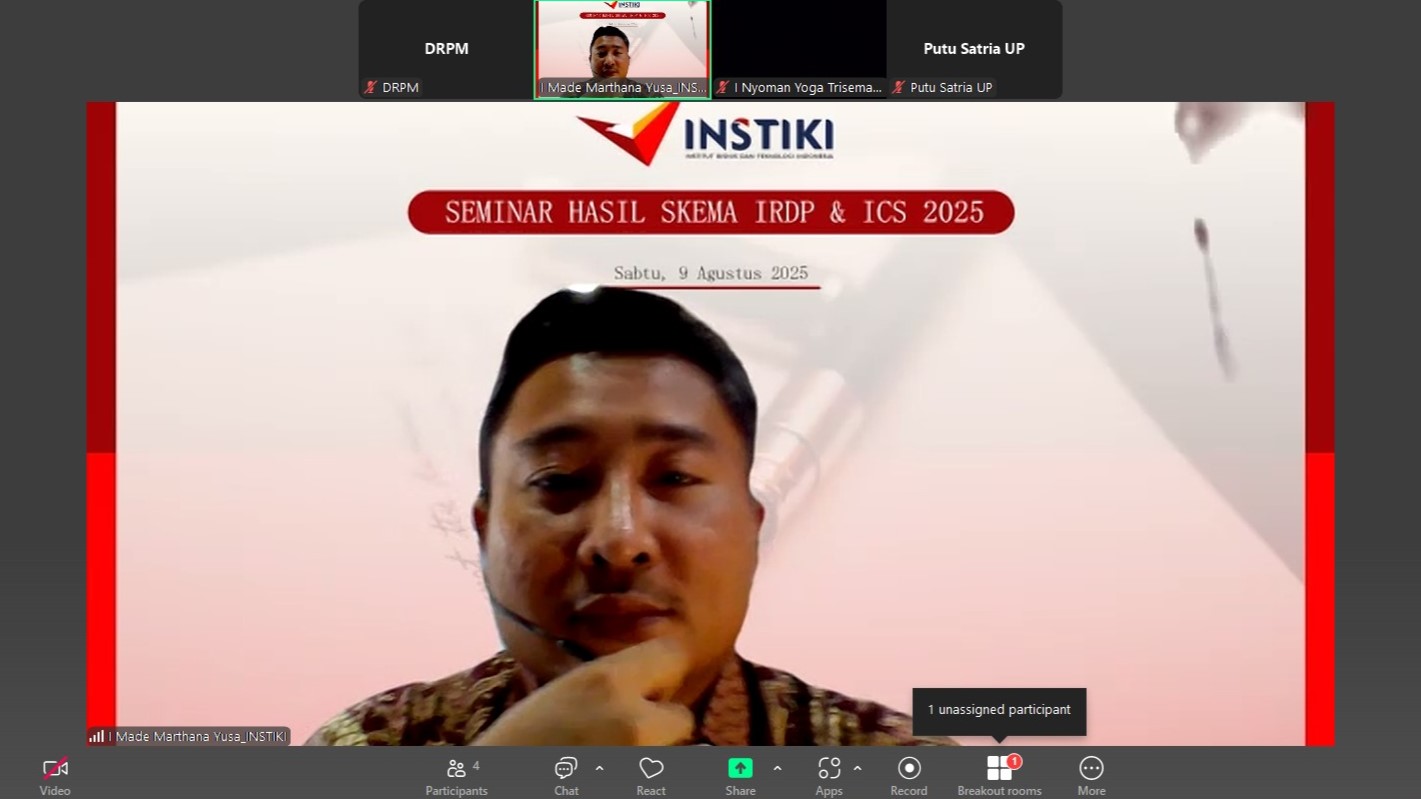Click the muted microphone icon beside Putu Satria UP
The width and height of the screenshot is (1421, 799).
pos(898,88)
